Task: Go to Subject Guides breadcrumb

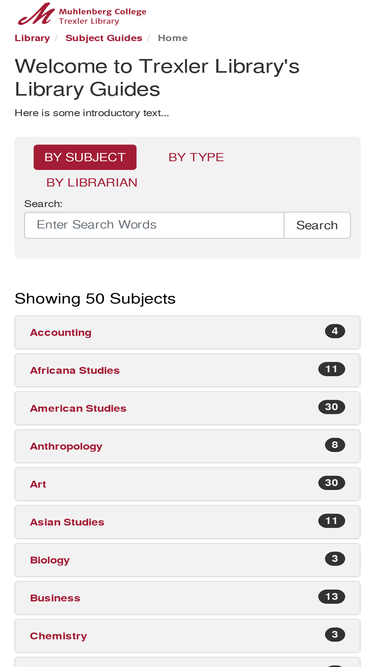Action: pos(103,38)
